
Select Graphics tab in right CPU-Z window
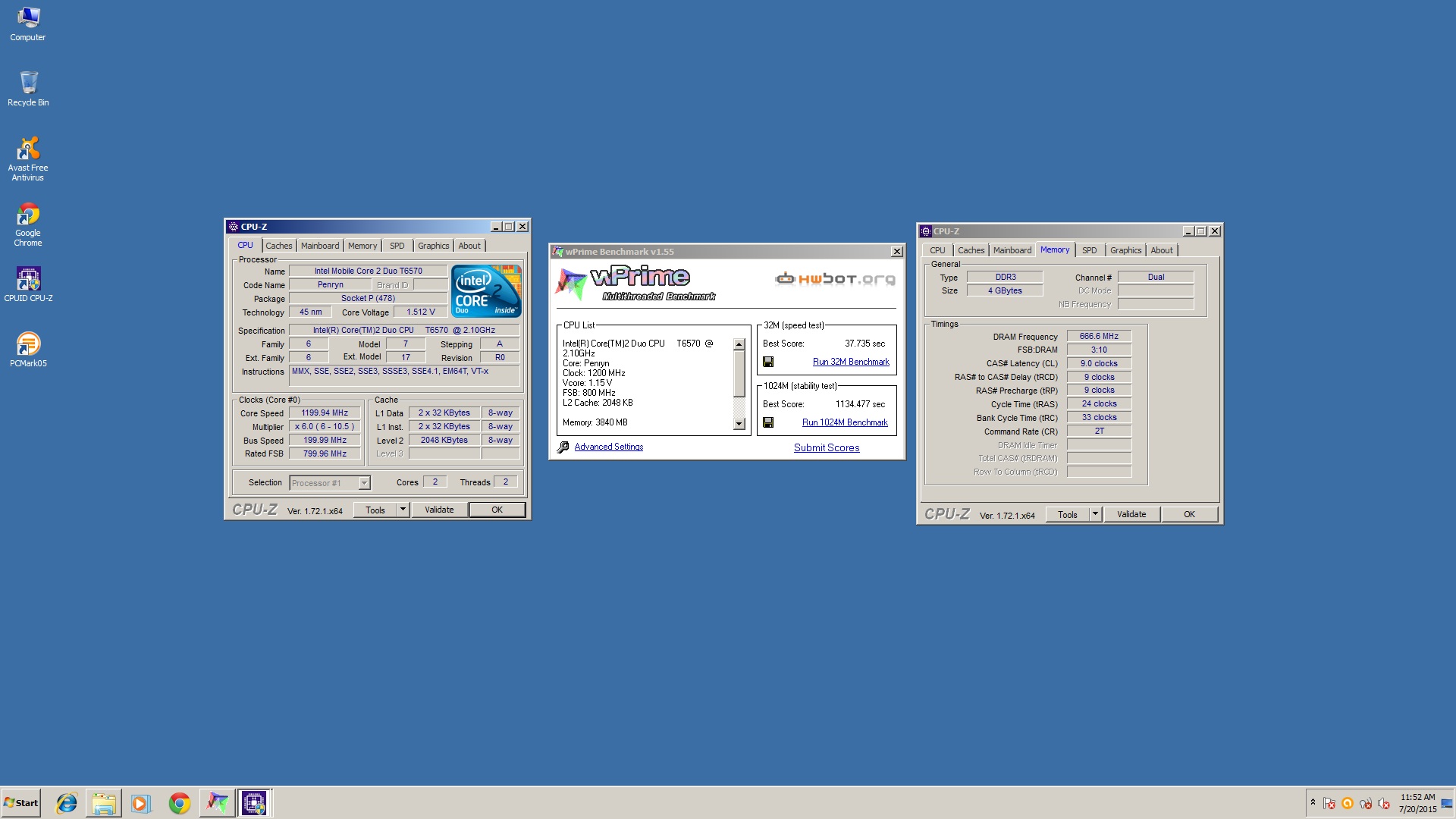(x=1126, y=251)
